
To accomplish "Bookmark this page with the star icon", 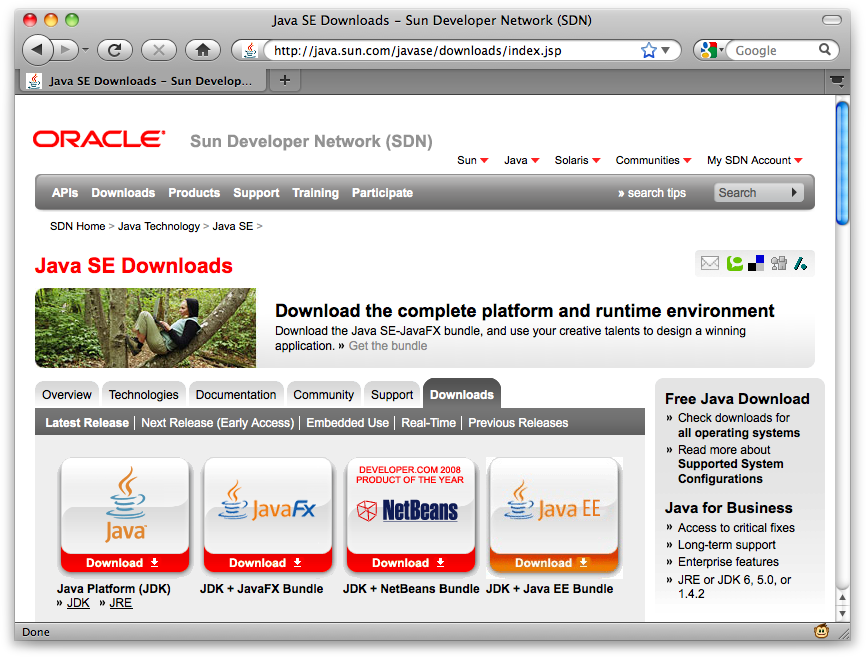I will pos(648,50).
